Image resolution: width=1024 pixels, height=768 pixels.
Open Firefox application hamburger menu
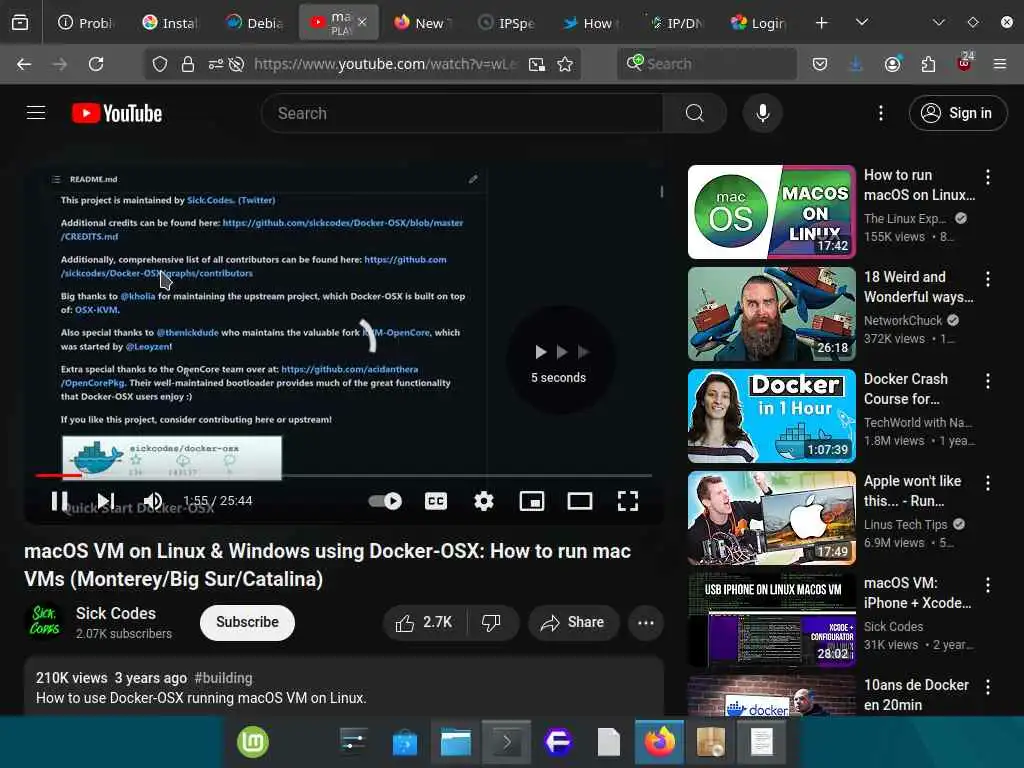1000,64
